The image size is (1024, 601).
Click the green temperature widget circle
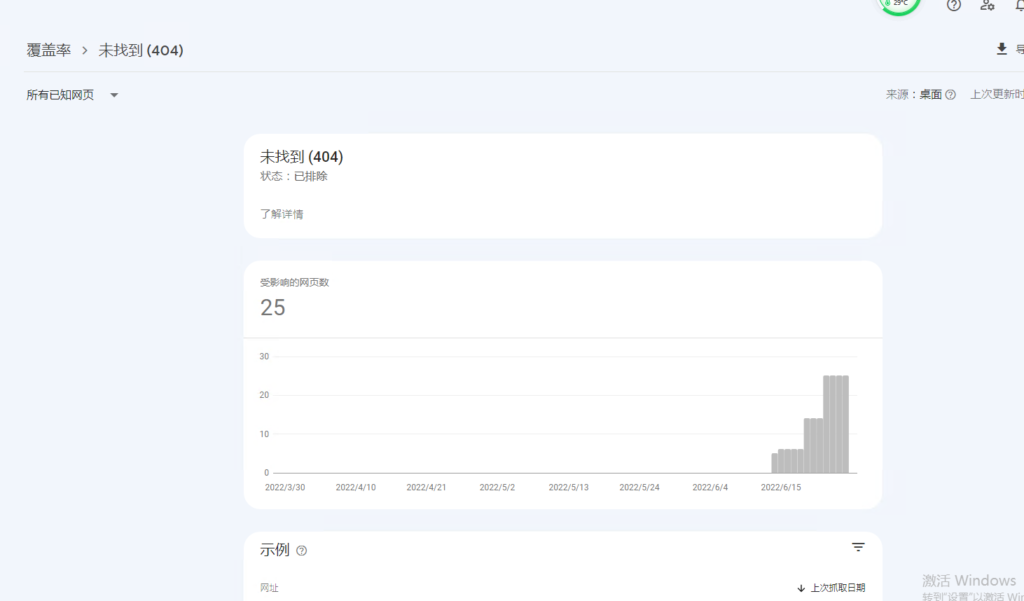899,4
